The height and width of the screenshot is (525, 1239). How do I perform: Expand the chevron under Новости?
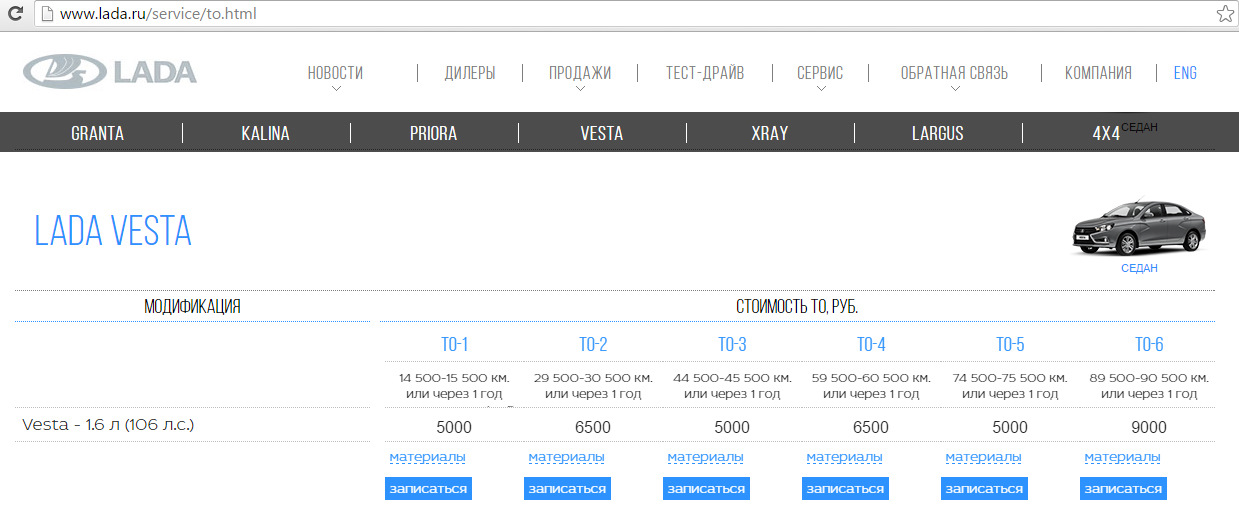click(336, 89)
